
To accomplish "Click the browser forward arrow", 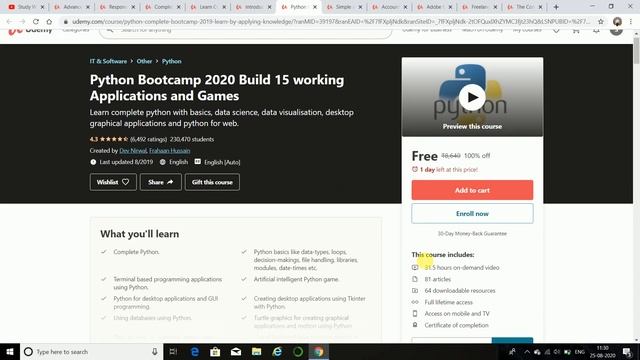I will coord(22,21).
